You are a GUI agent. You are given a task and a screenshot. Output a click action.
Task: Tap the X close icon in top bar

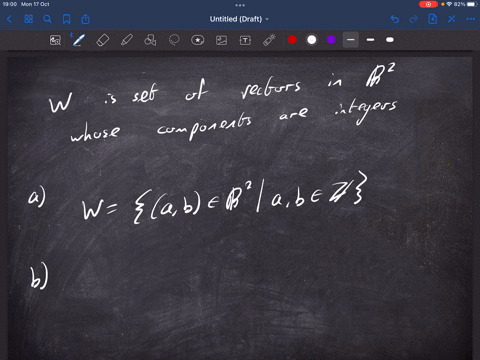coord(452,19)
